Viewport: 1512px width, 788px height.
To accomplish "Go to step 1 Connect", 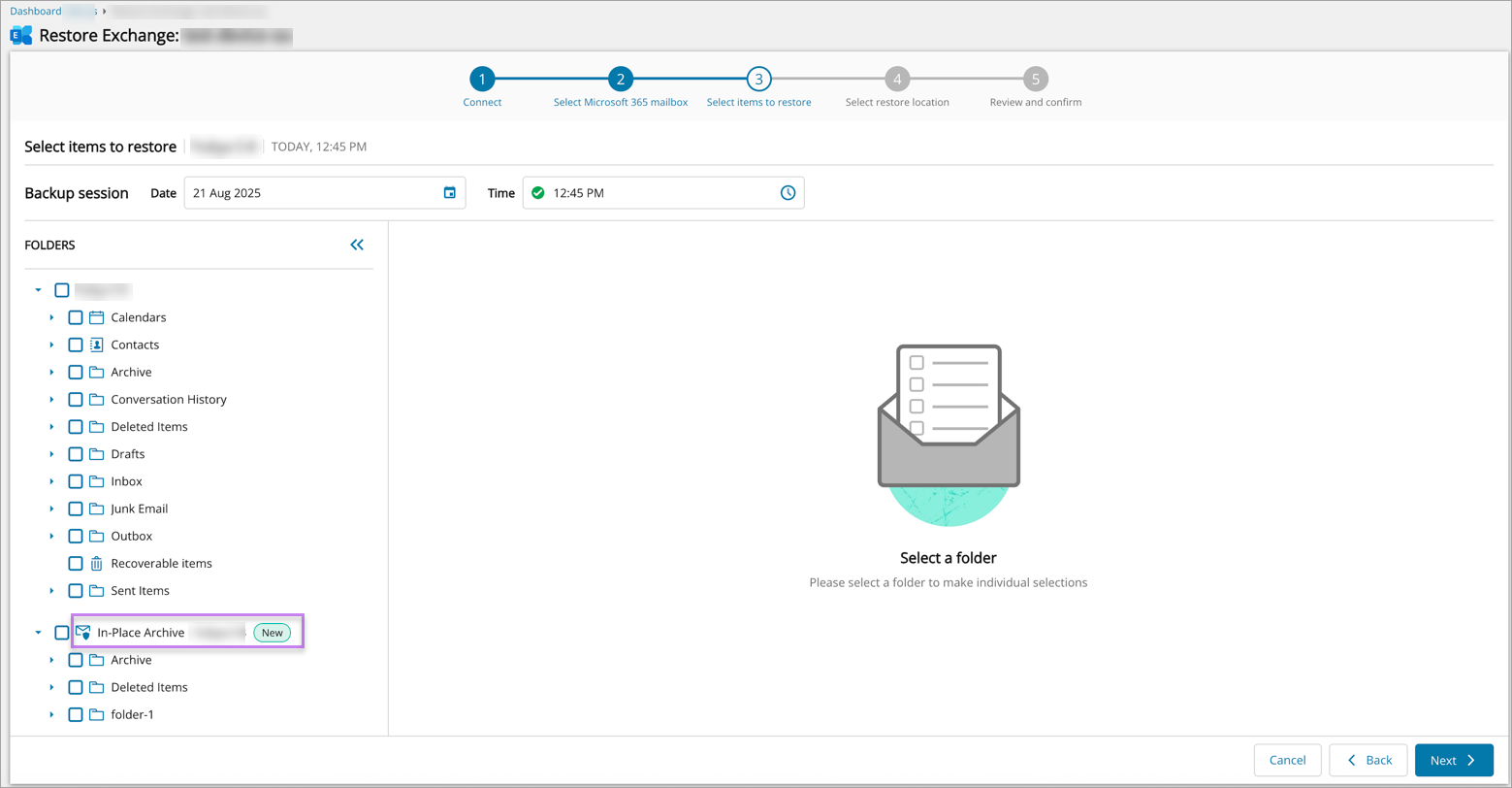I will pyautogui.click(x=482, y=80).
